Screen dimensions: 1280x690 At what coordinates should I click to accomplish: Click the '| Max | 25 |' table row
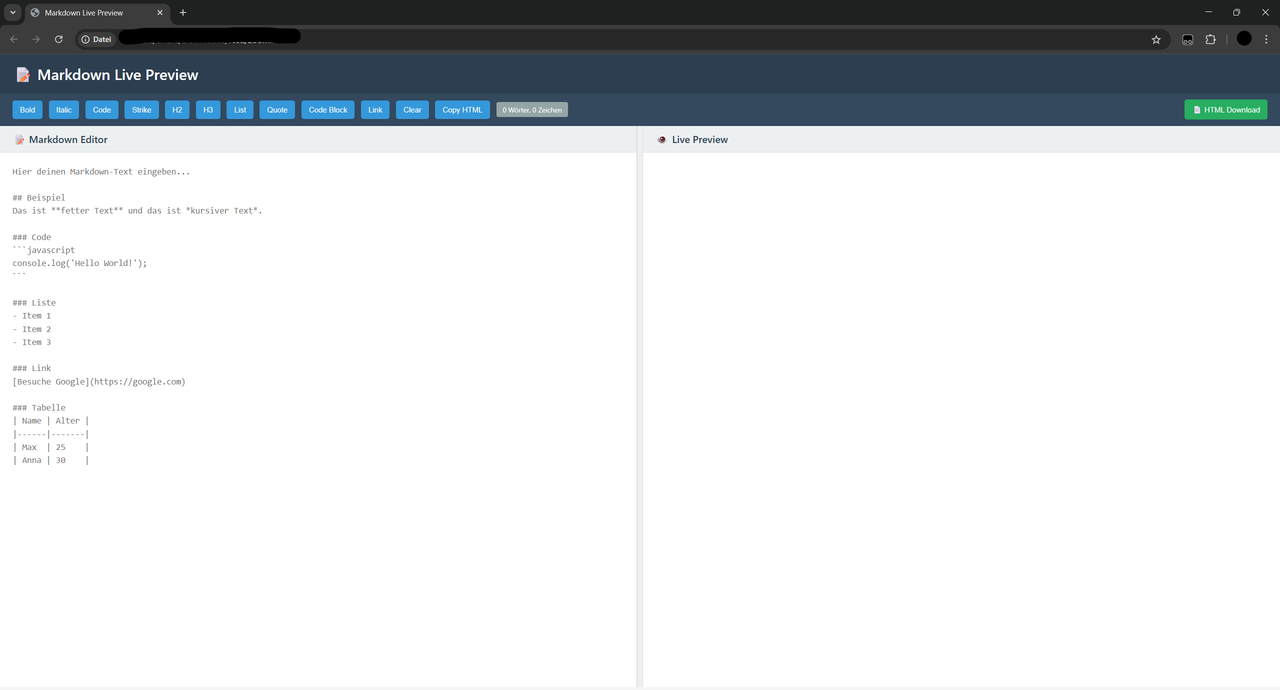point(51,447)
